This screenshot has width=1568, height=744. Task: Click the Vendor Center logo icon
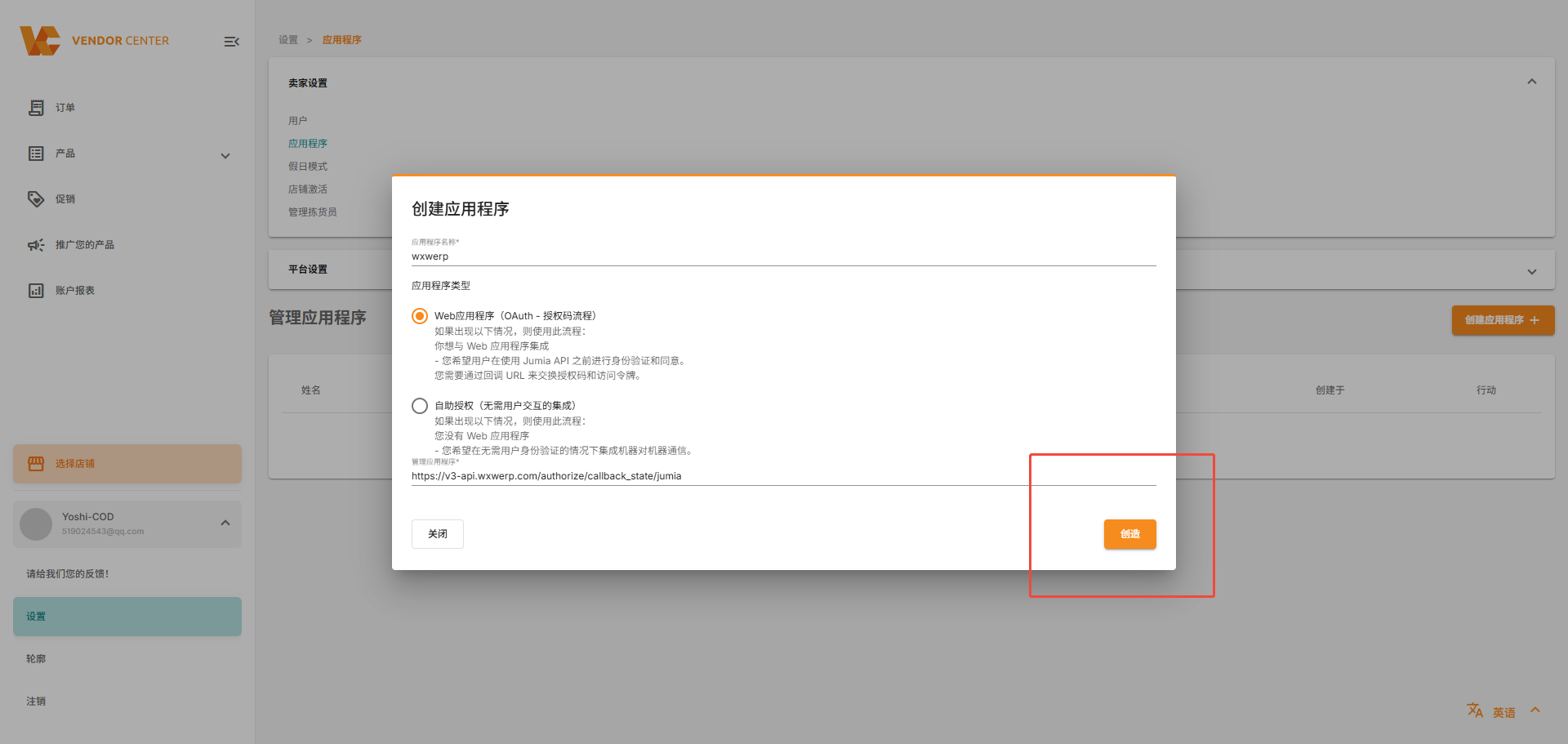coord(40,41)
